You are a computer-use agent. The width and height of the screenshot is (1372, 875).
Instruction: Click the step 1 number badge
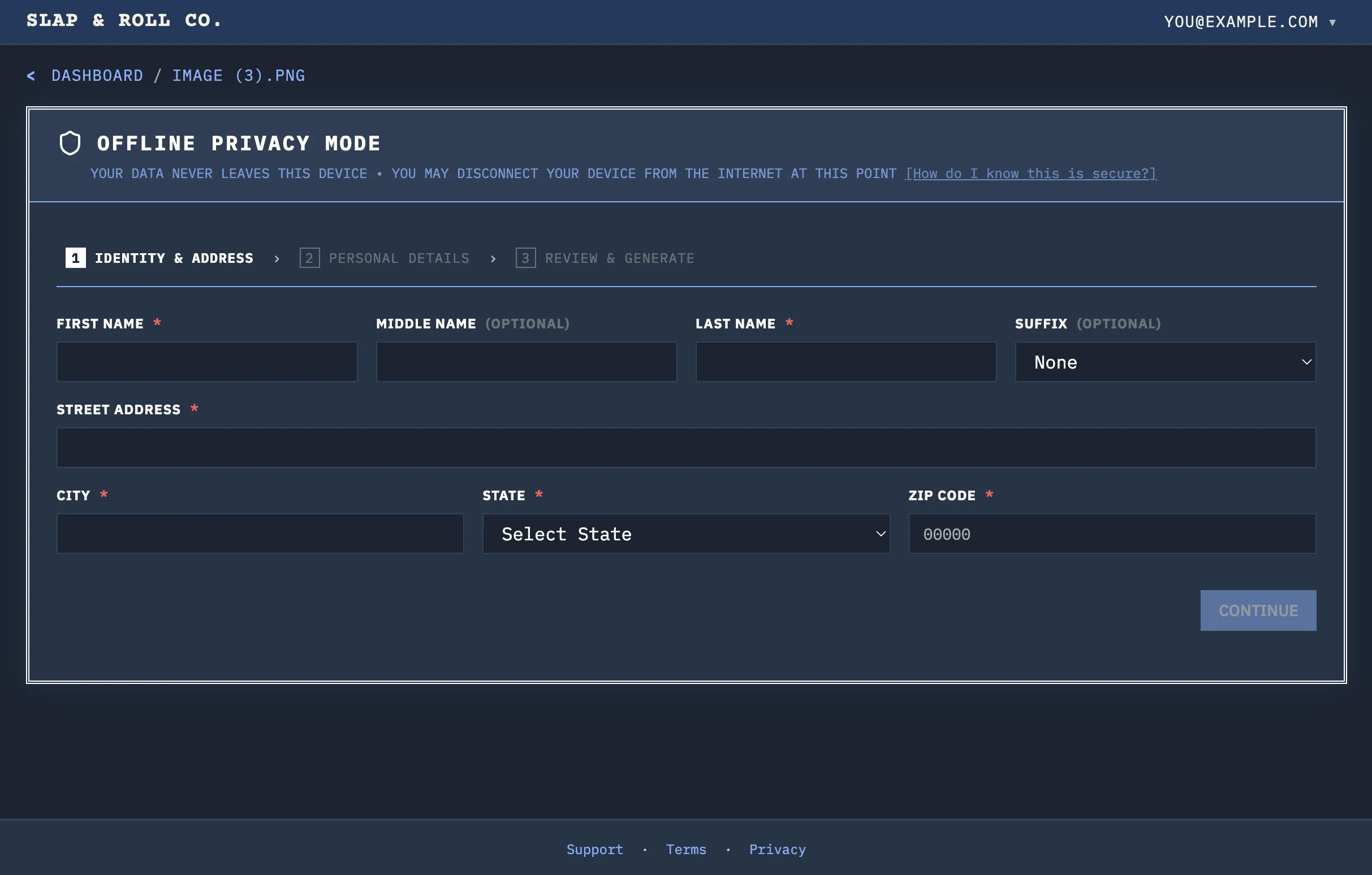pyautogui.click(x=75, y=258)
